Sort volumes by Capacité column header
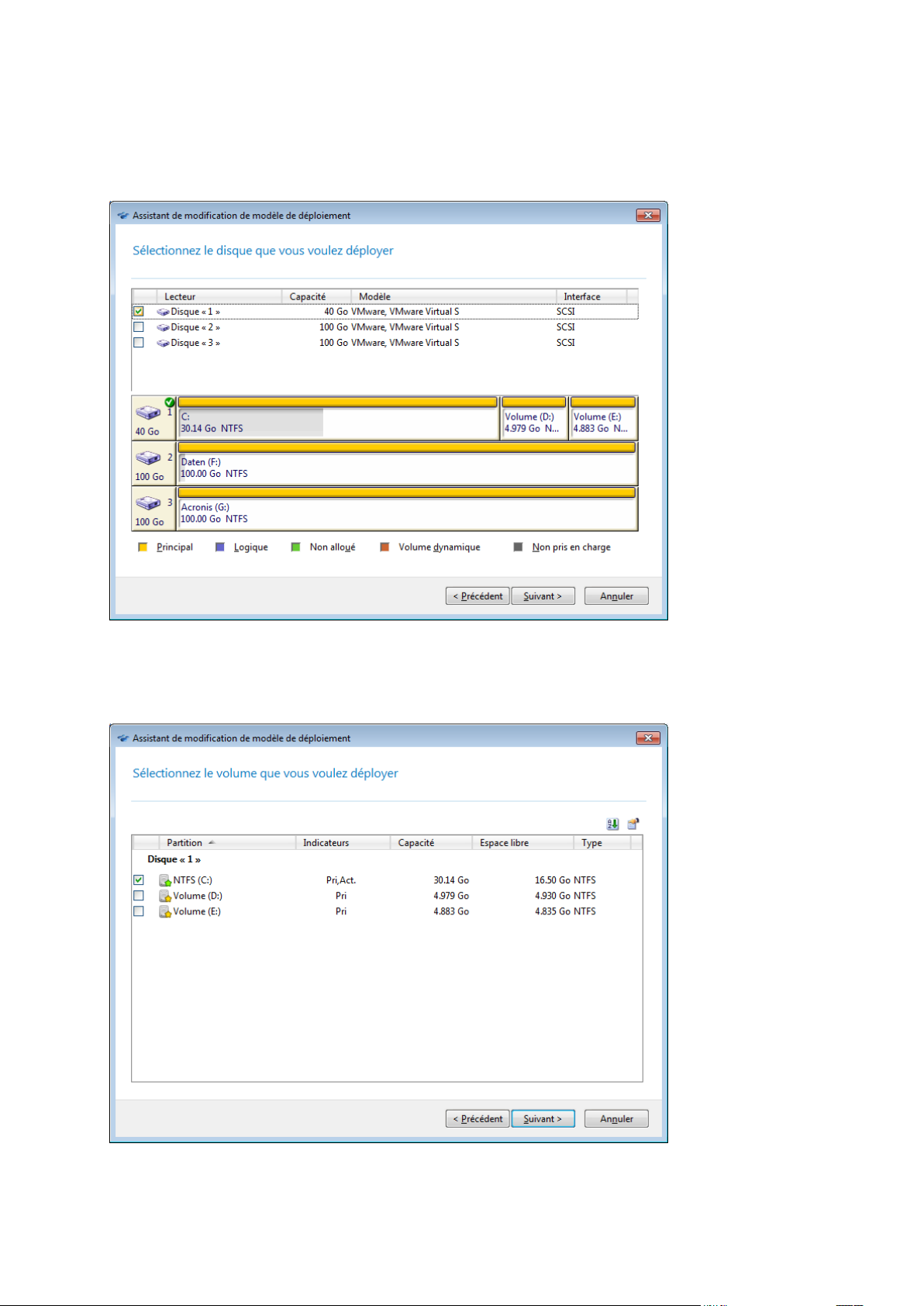 431,843
